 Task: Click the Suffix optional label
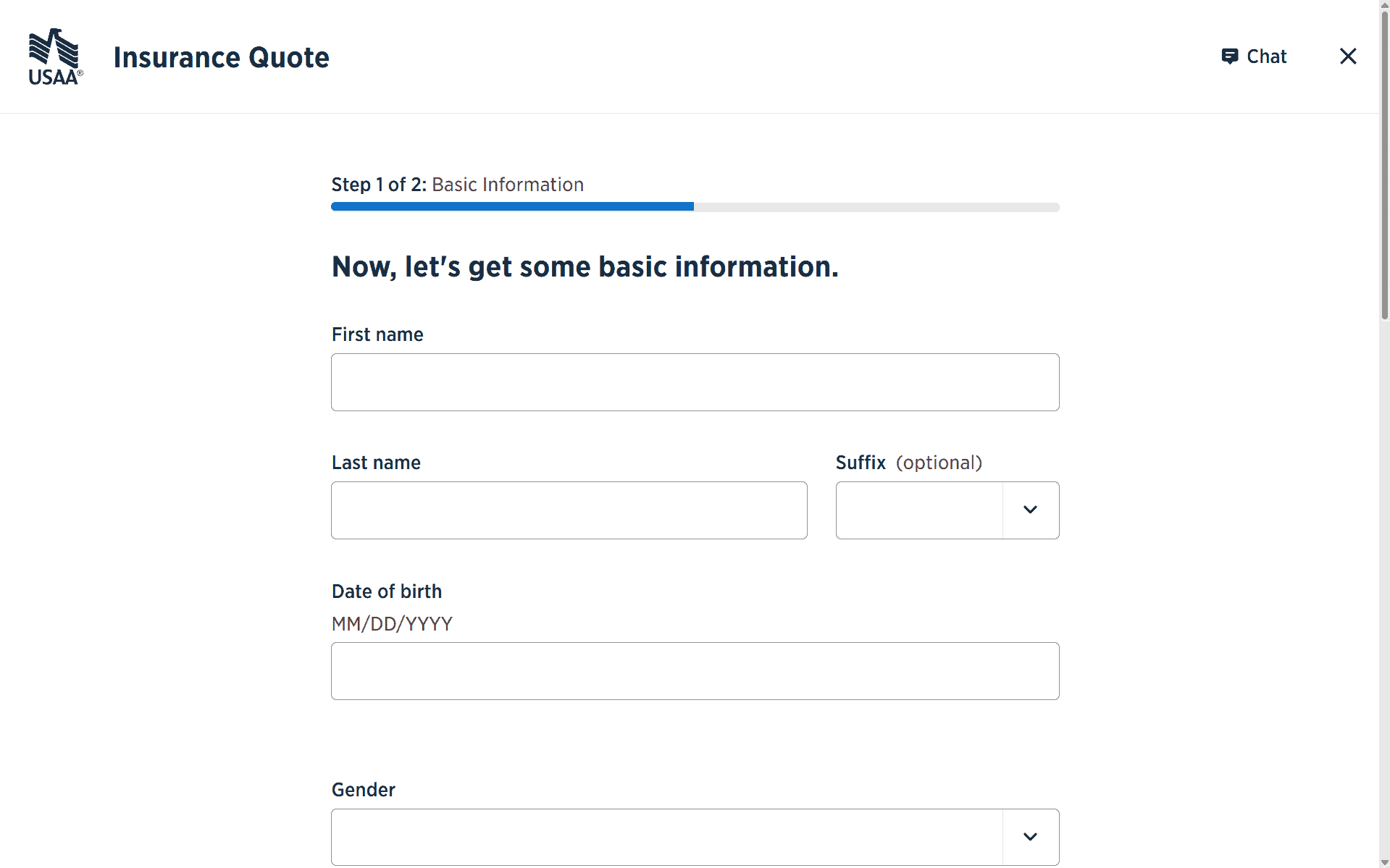pos(938,463)
